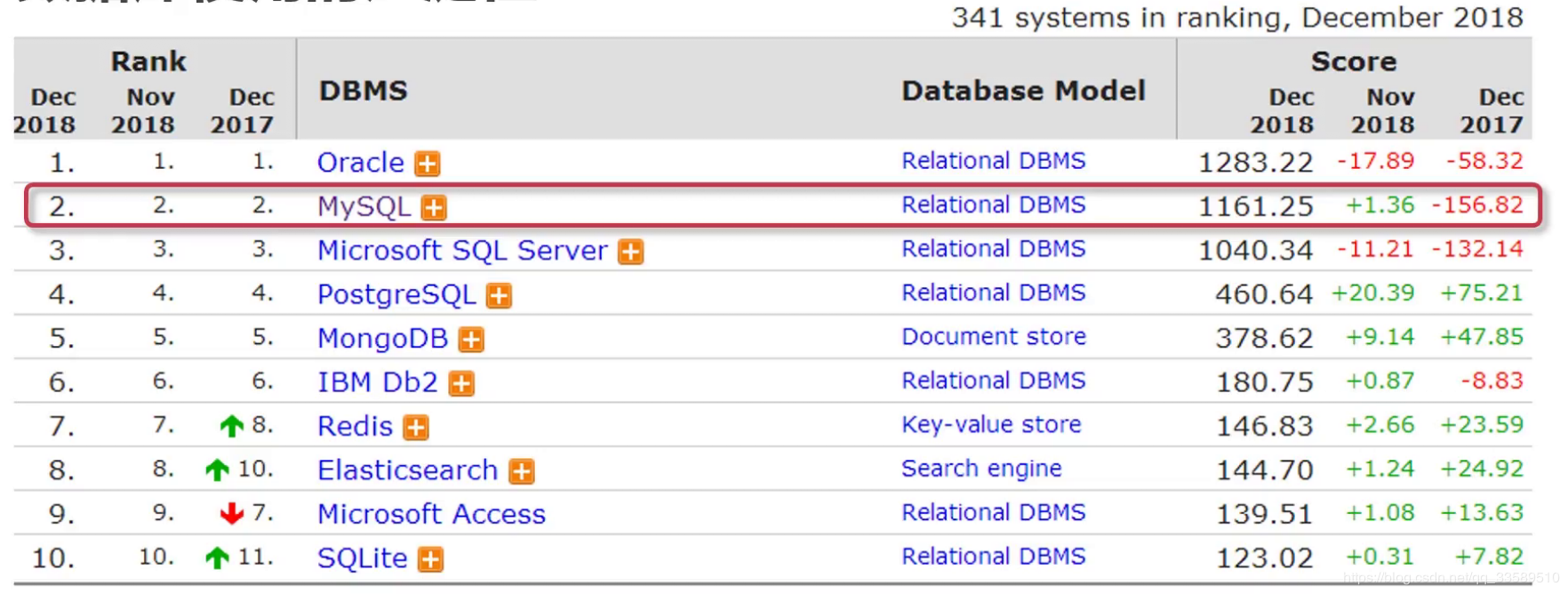Click the DBMS column header
Image resolution: width=1568 pixels, height=594 pixels.
364,91
